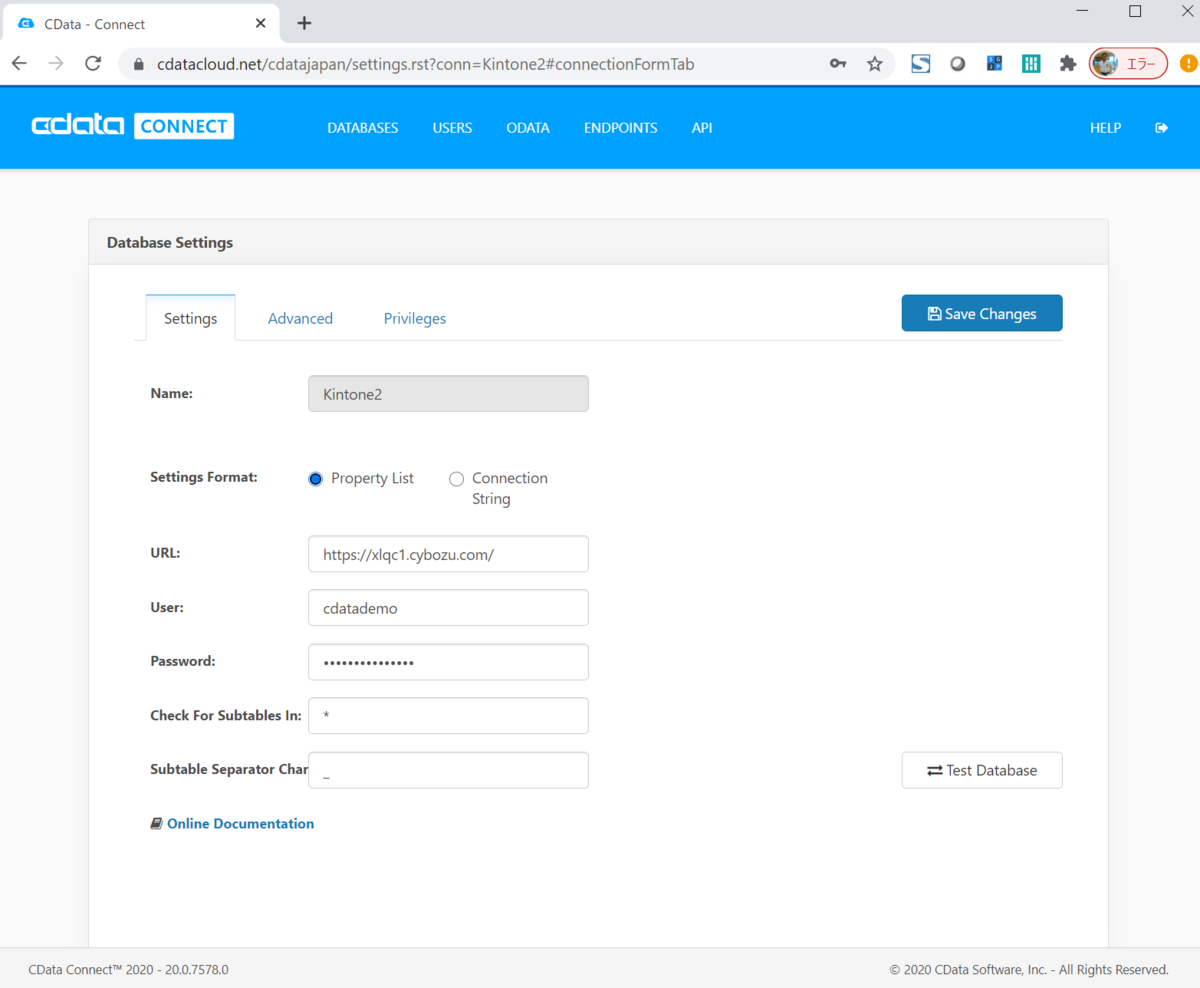Click the Test Database button
Screen dimensions: 1200x988
click(982, 770)
